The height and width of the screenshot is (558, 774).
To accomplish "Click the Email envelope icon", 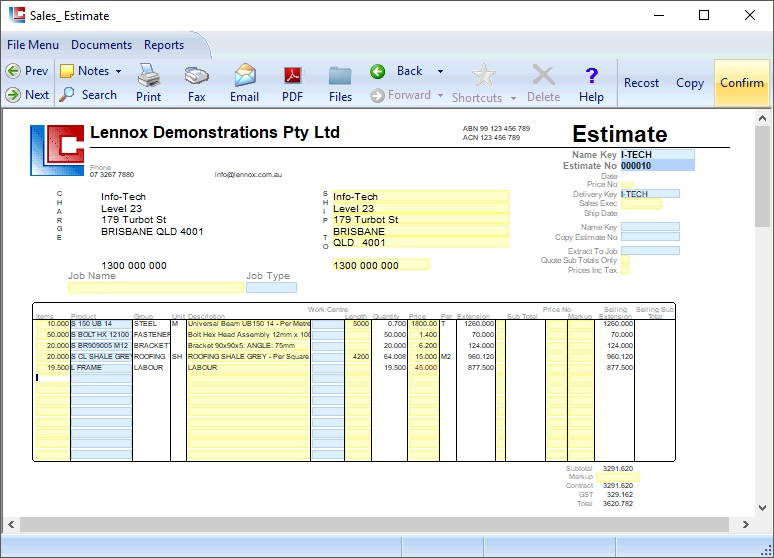I will (x=245, y=76).
